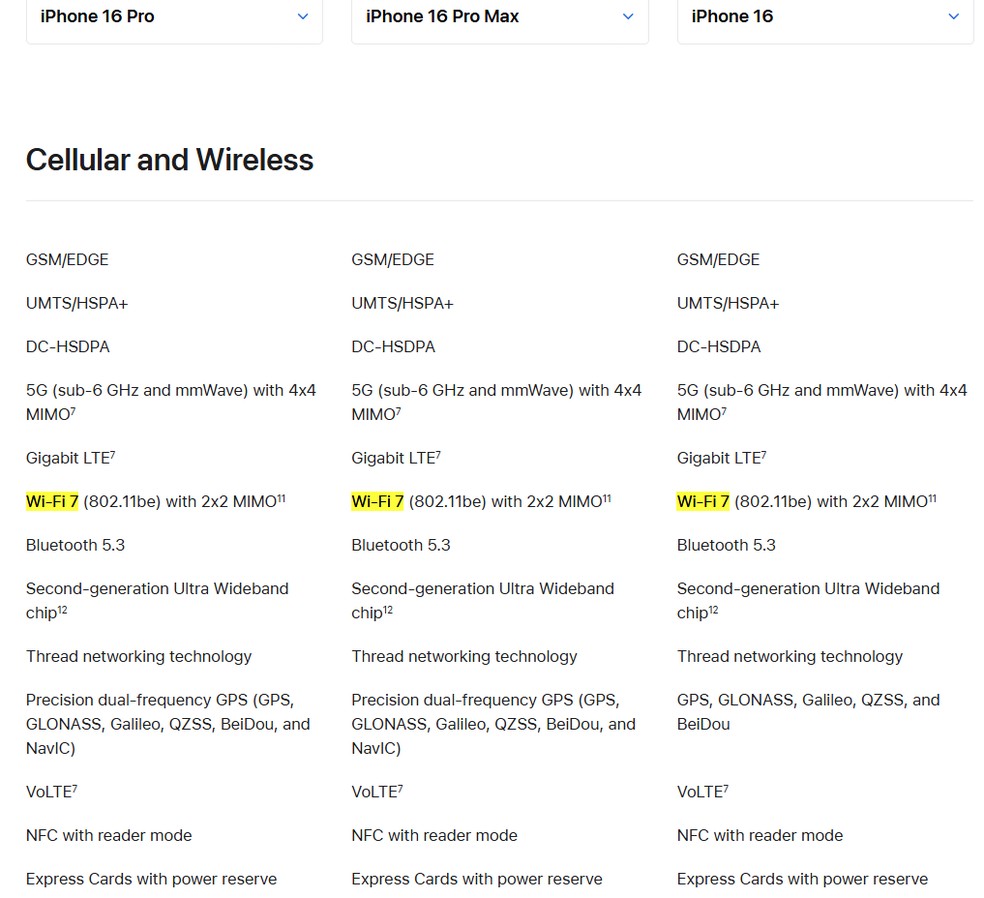This screenshot has height=898, width=984.
Task: Click VoLTE footnote 7 in first column
Action: pyautogui.click(x=75, y=788)
